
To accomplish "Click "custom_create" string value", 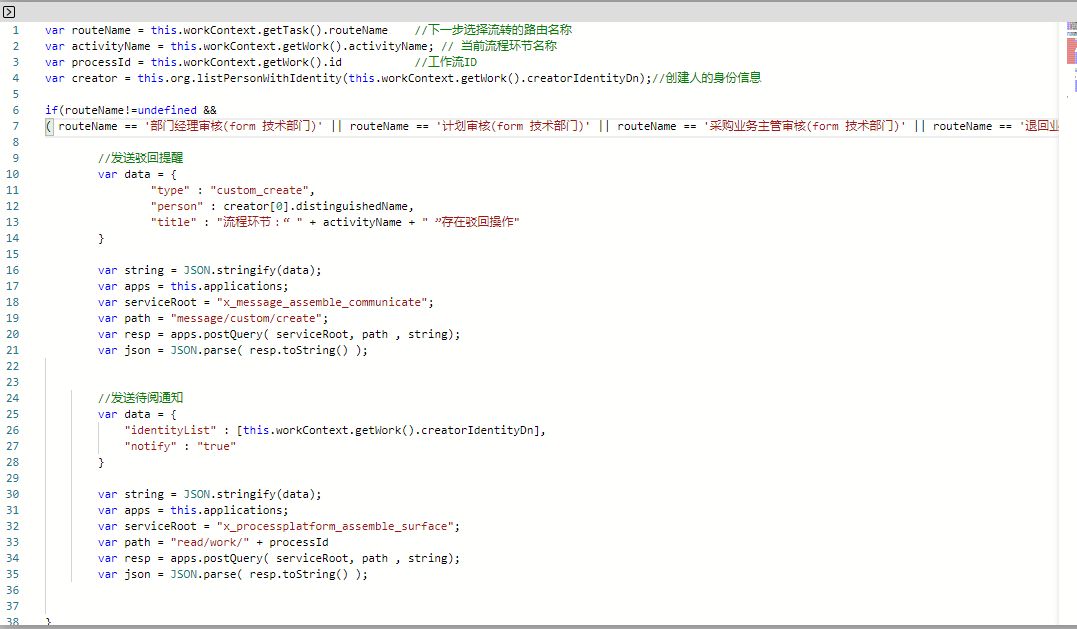I will (x=260, y=190).
